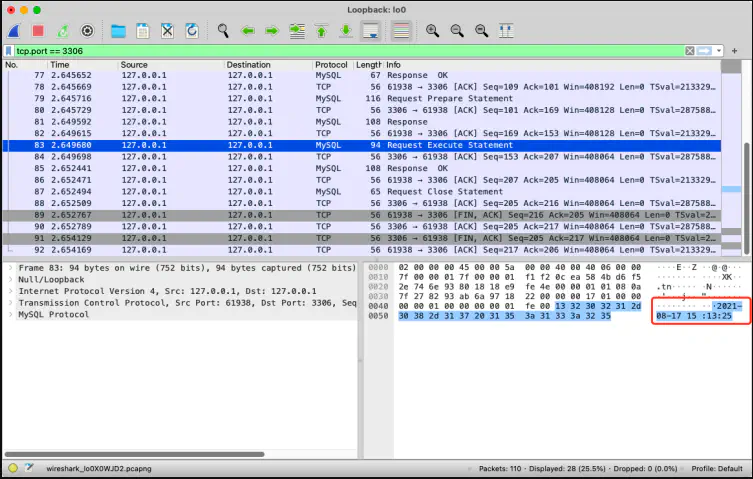Click the expert information yellow circle
This screenshot has height=479, width=753.
[13, 468]
